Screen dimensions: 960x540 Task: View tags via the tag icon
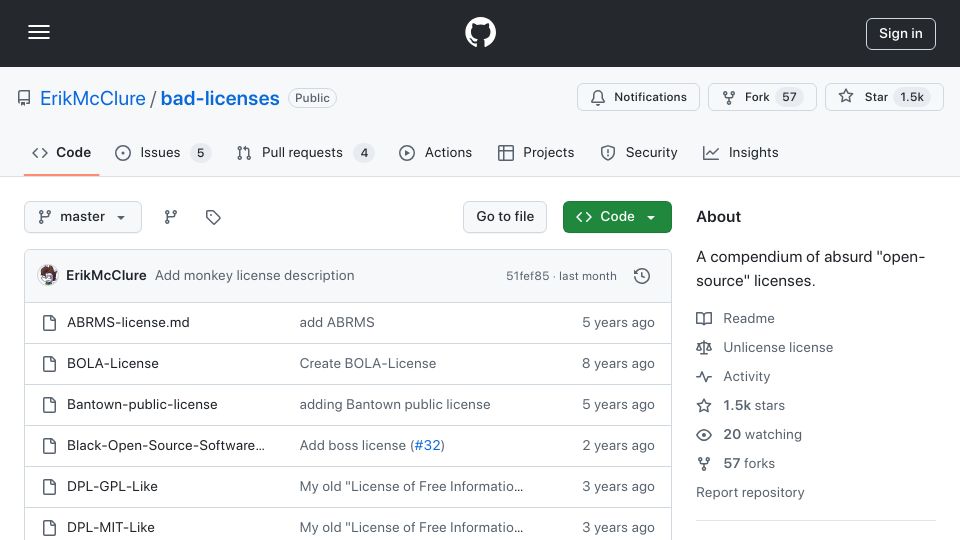coord(213,217)
